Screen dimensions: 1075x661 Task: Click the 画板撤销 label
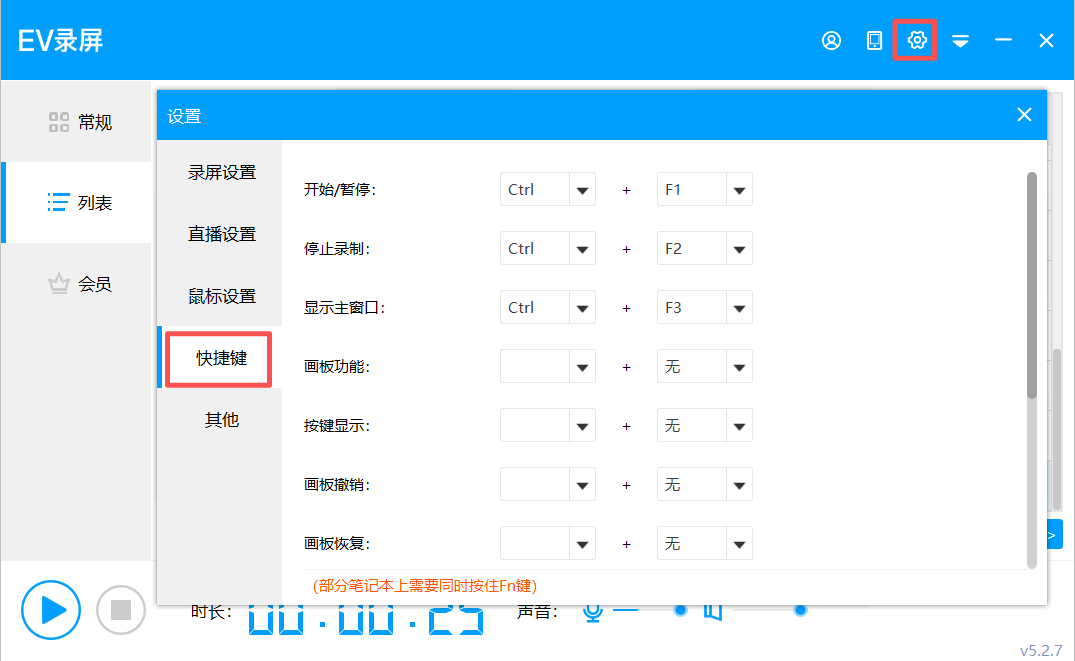pyautogui.click(x=337, y=485)
